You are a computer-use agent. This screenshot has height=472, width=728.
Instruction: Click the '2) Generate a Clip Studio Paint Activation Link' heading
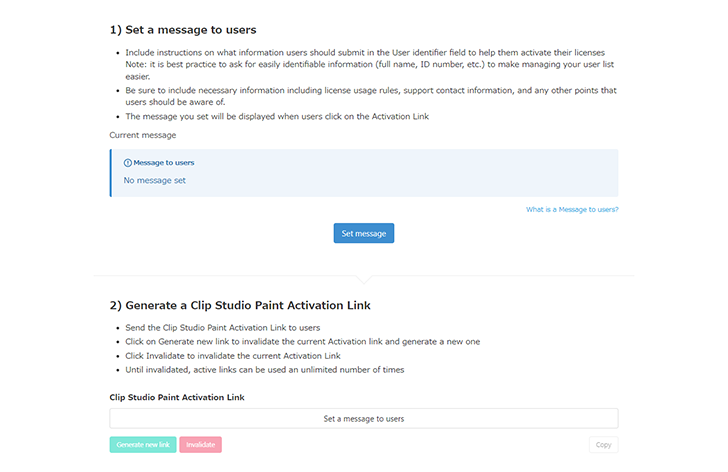tap(240, 305)
